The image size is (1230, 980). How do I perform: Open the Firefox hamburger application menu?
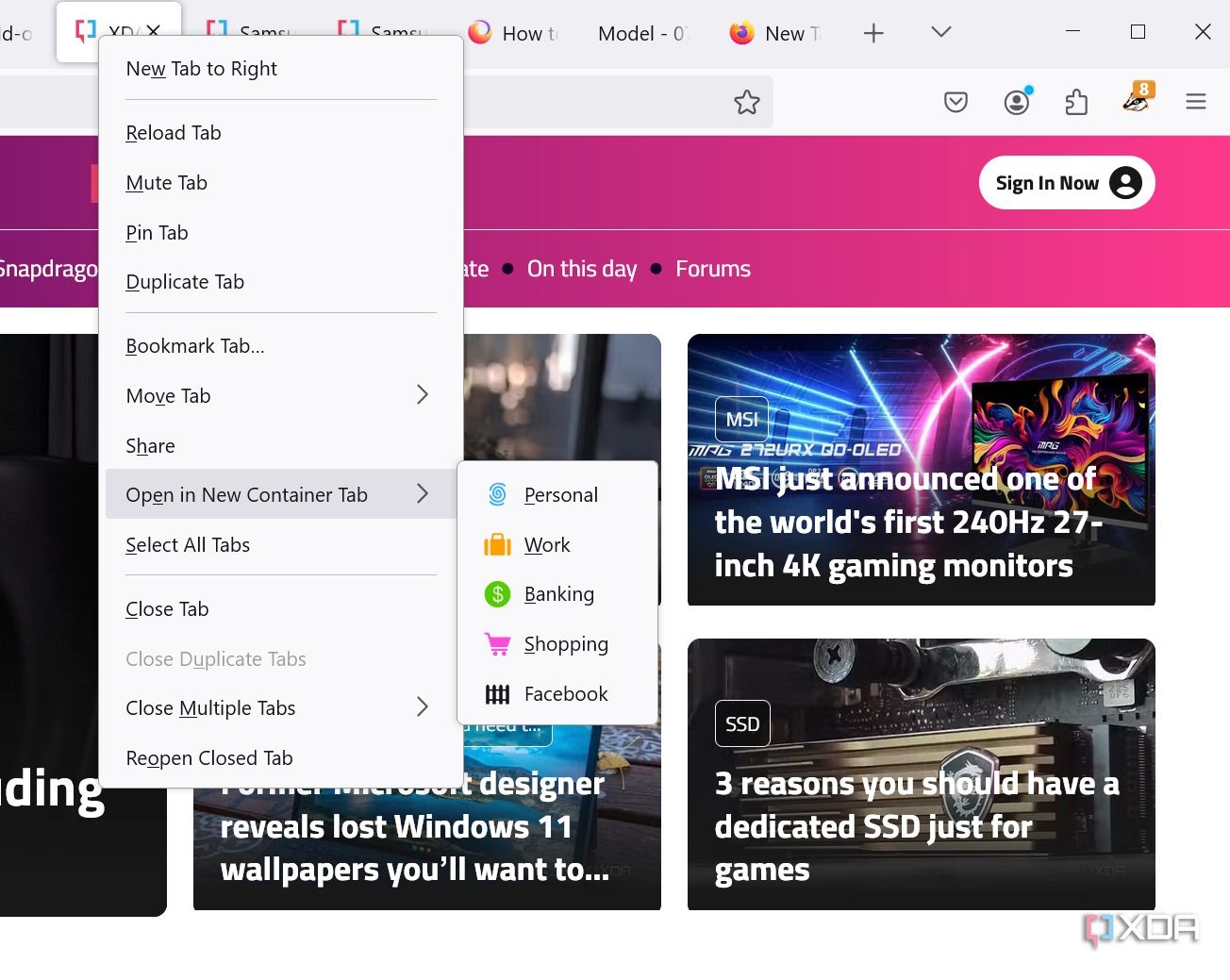[1195, 102]
